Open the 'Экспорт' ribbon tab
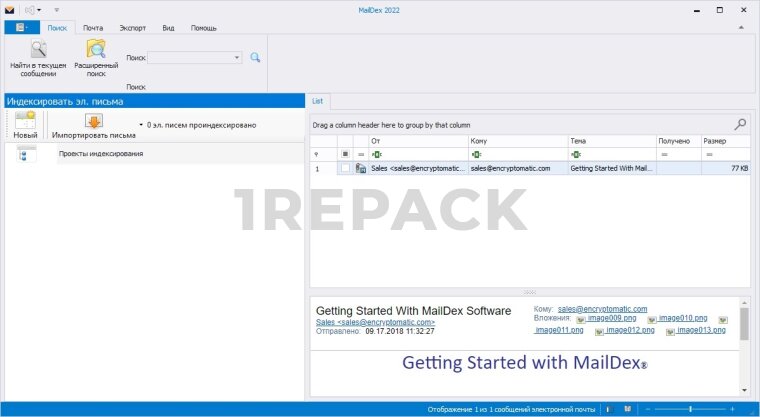 (132, 28)
